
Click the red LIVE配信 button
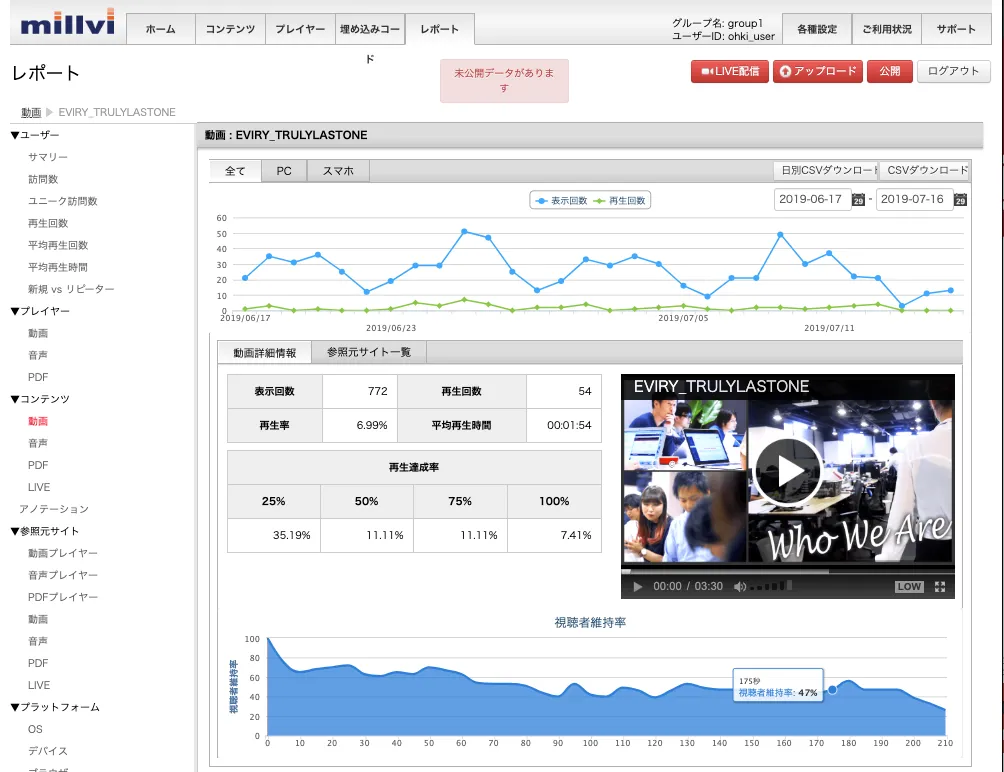(x=729, y=71)
